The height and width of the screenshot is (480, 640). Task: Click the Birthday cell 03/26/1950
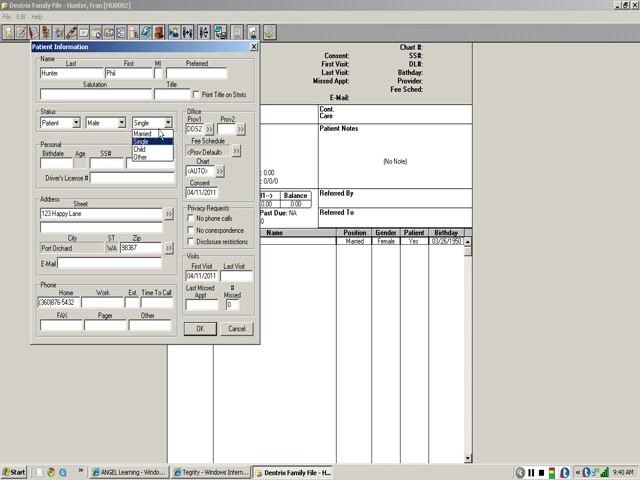[446, 241]
